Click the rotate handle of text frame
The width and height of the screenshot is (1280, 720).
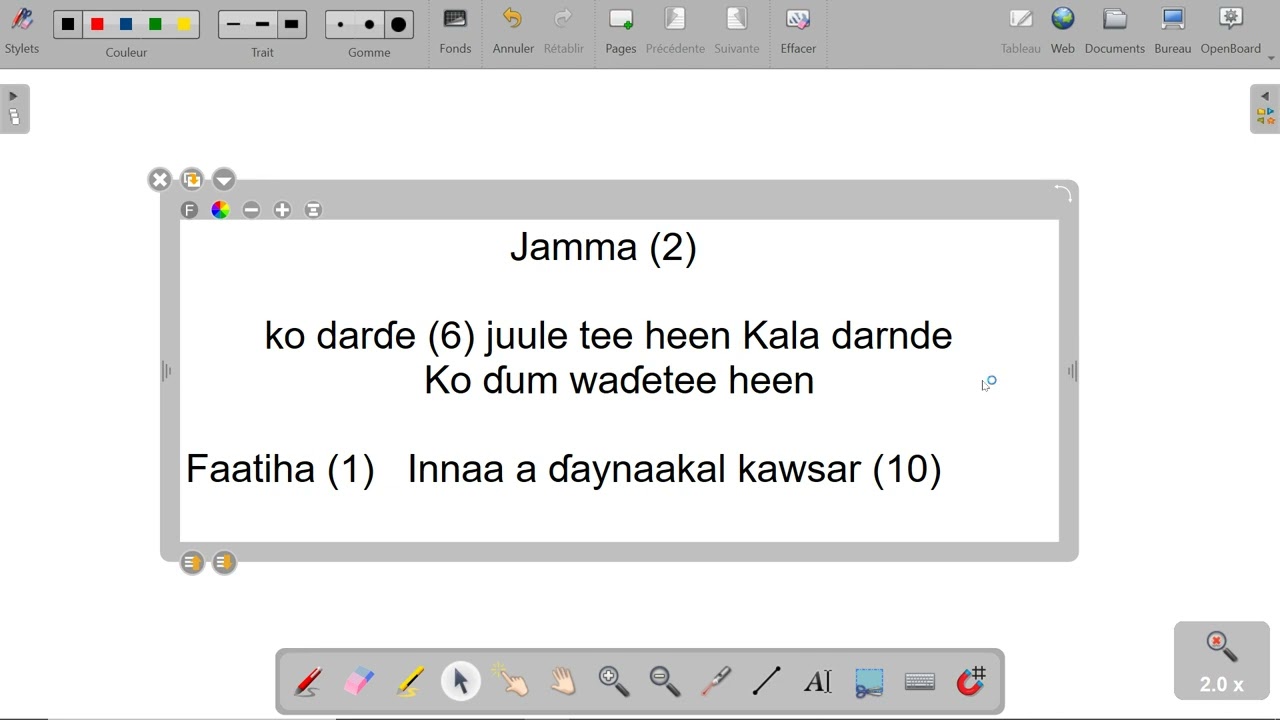[x=1063, y=193]
